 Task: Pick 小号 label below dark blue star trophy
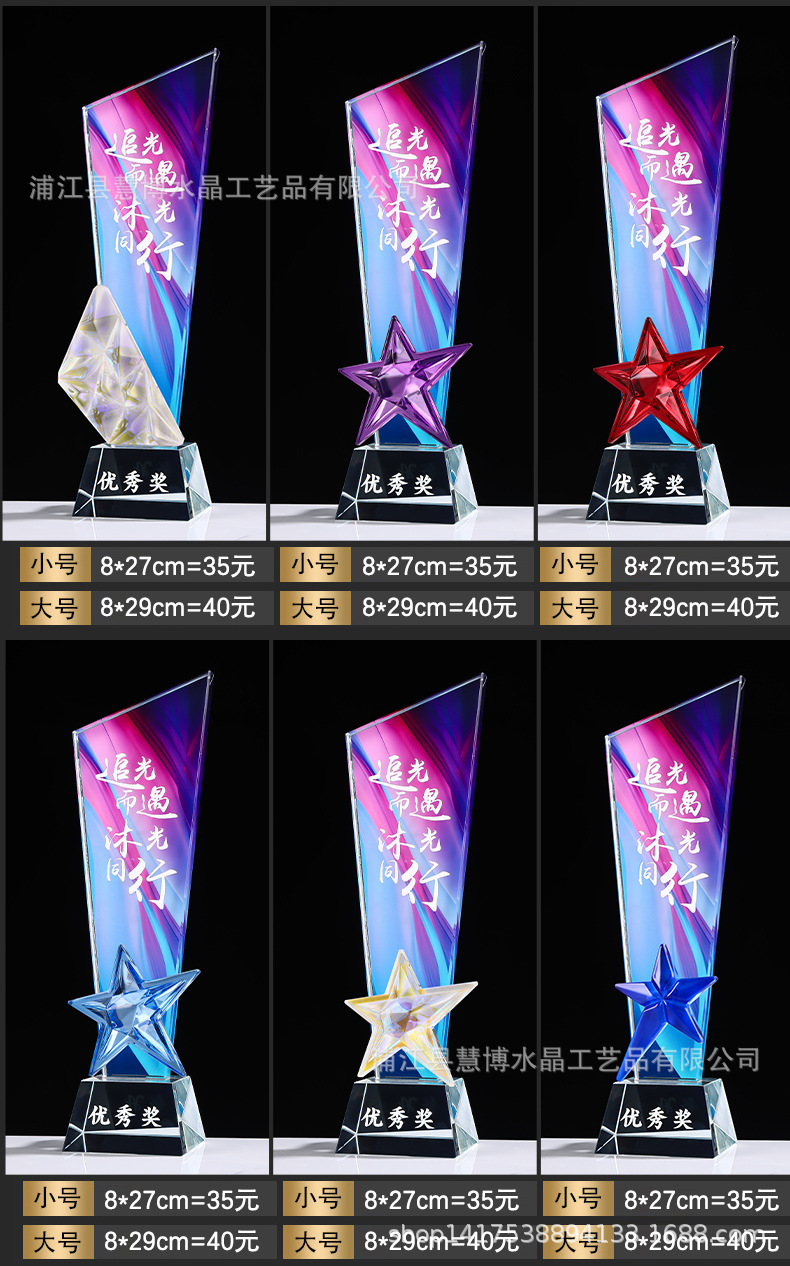578,1199
